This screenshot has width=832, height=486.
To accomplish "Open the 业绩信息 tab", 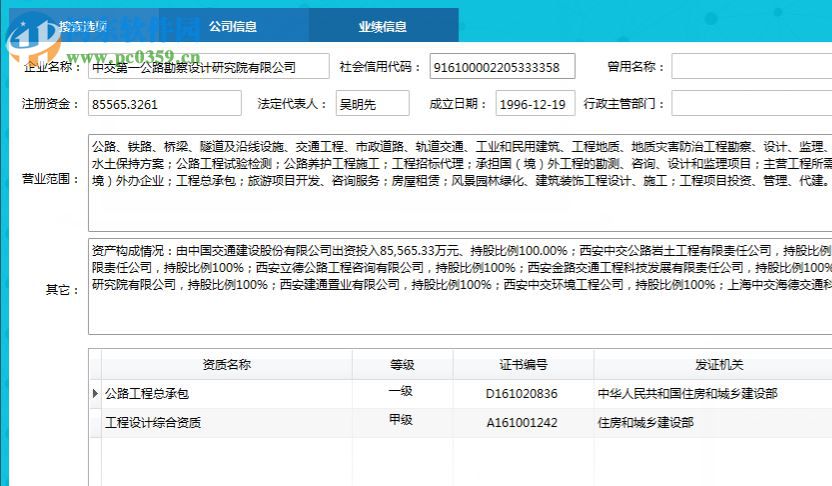I will coord(383,25).
